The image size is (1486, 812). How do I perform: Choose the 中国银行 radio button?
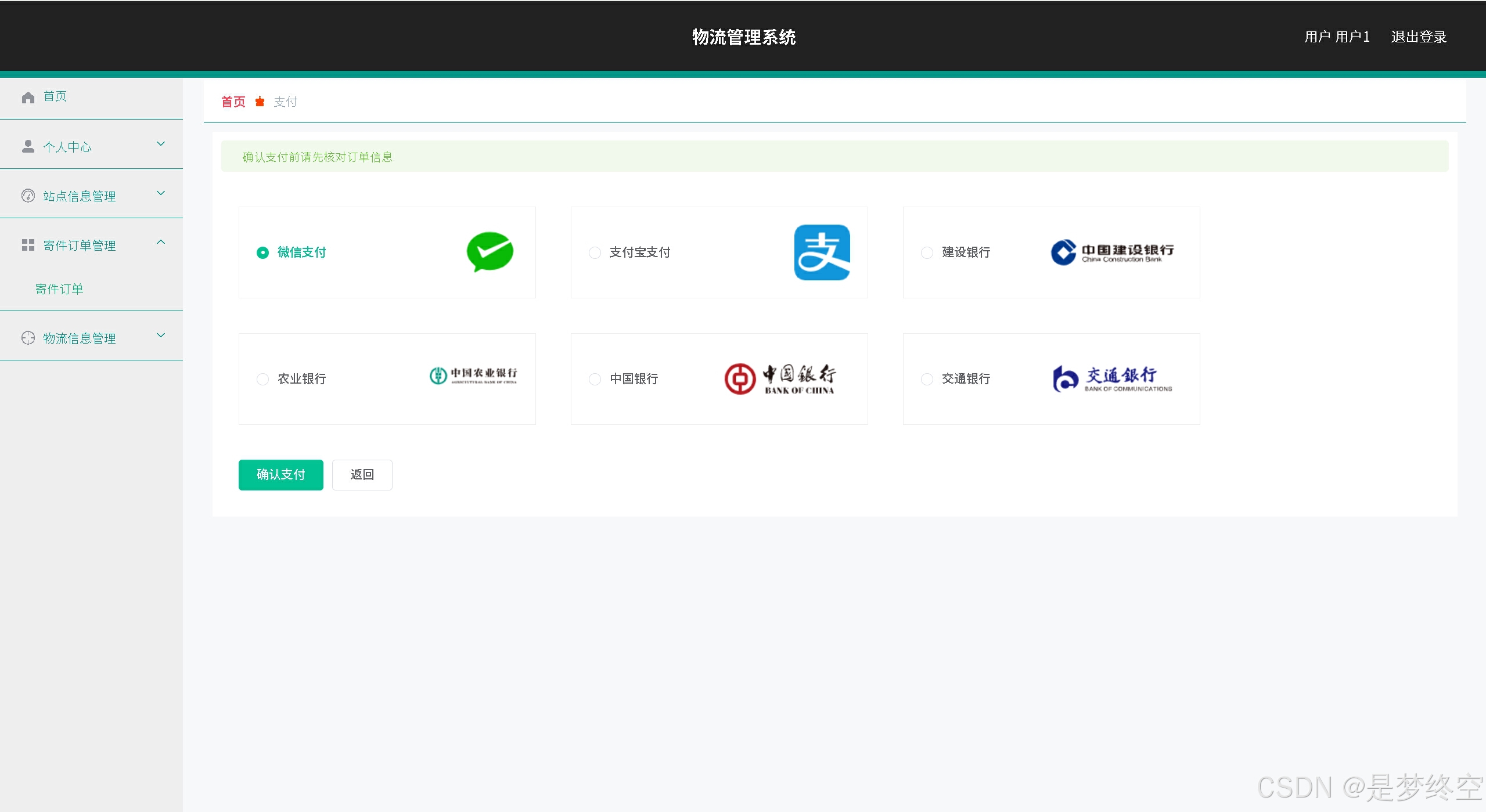595,379
